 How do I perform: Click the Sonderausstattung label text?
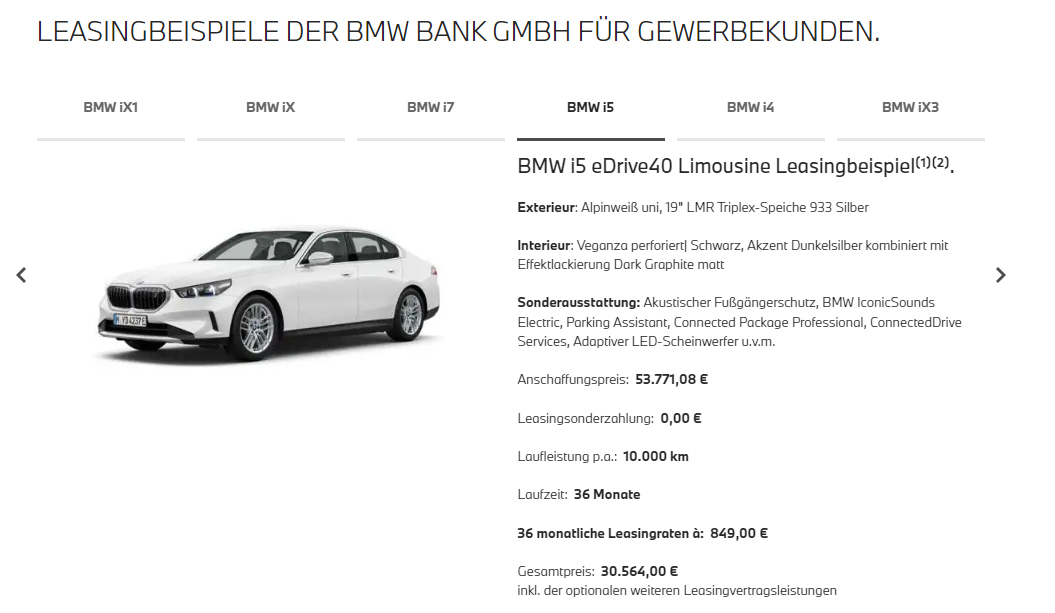(x=579, y=303)
